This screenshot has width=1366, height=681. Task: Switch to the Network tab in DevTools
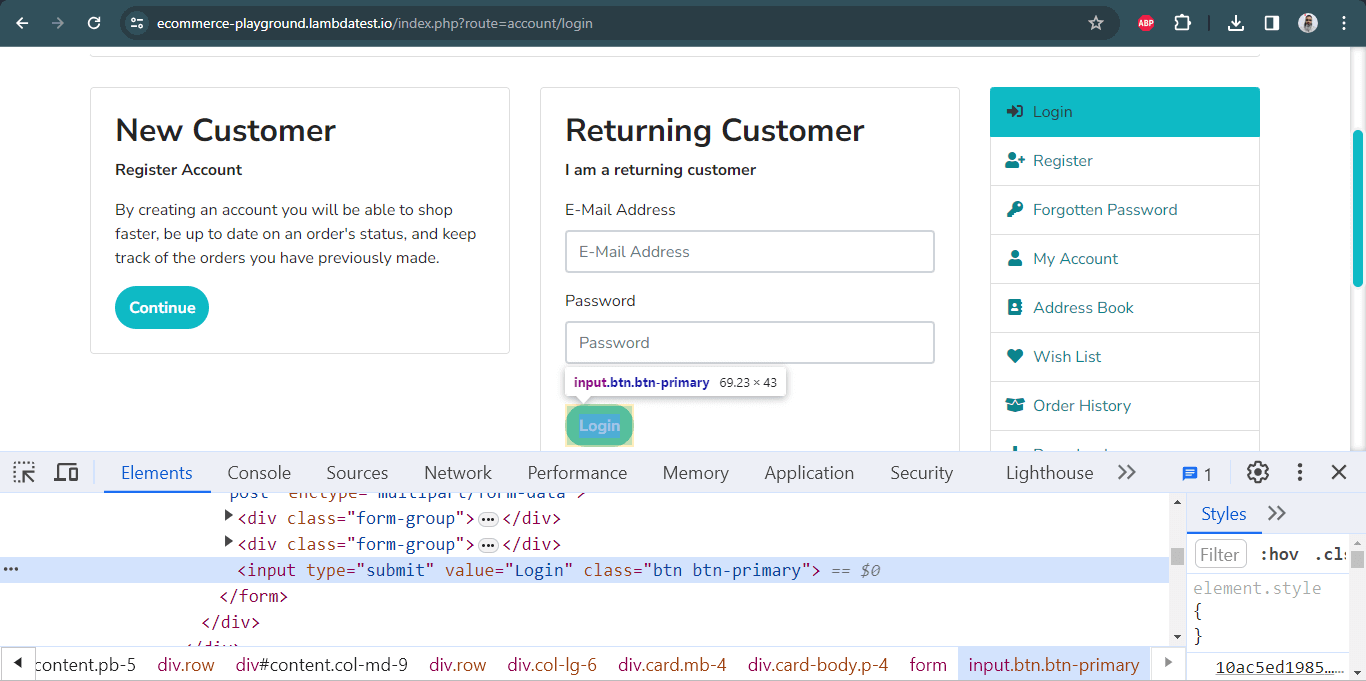coord(457,471)
